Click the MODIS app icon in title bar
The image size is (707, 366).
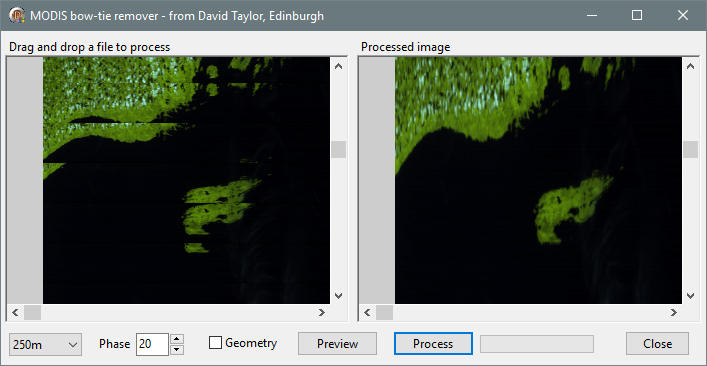tap(17, 15)
